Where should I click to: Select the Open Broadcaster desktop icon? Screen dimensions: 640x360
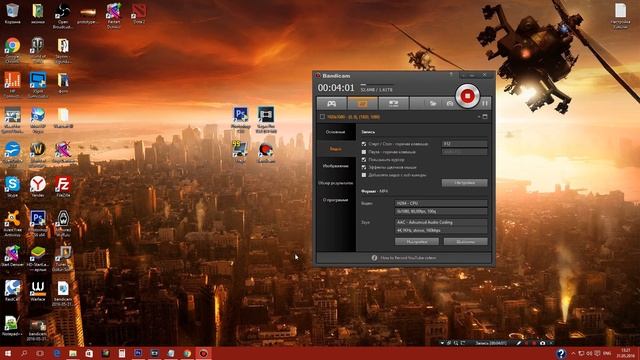[62, 16]
